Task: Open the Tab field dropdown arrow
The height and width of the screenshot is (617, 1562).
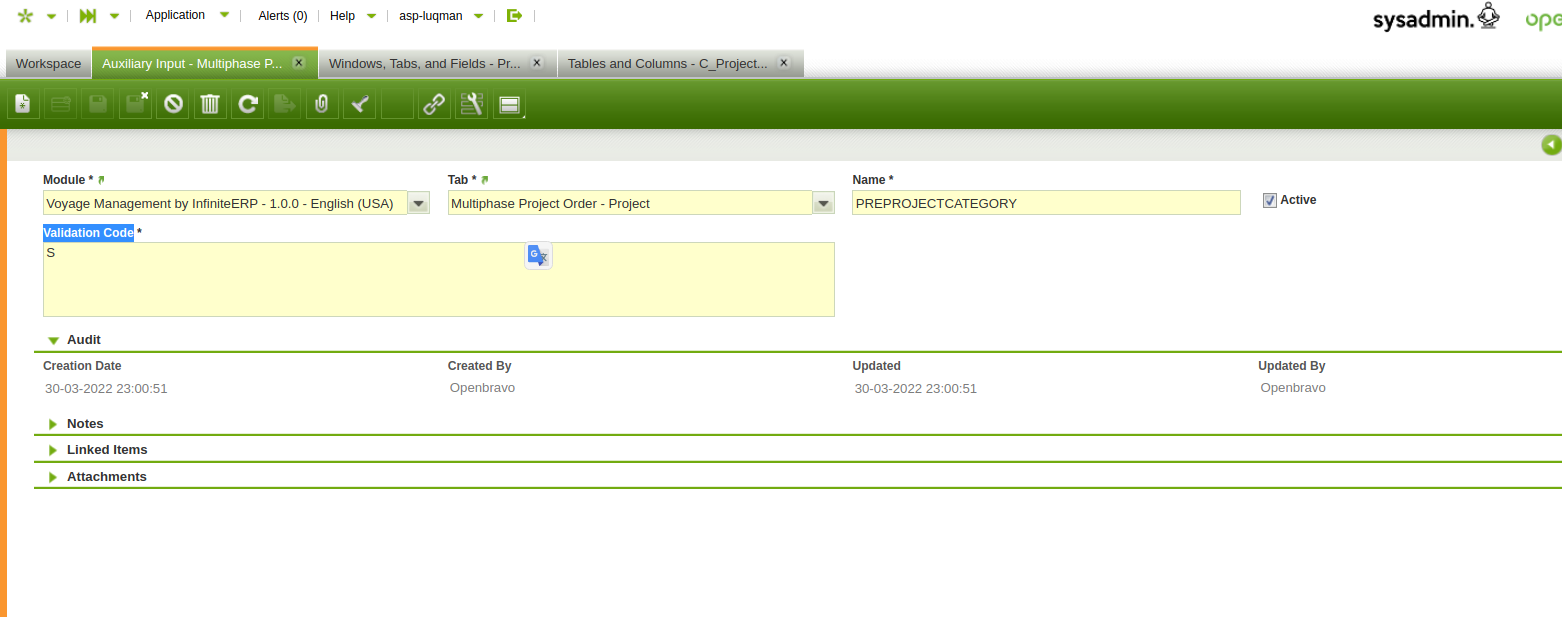Action: pos(823,204)
